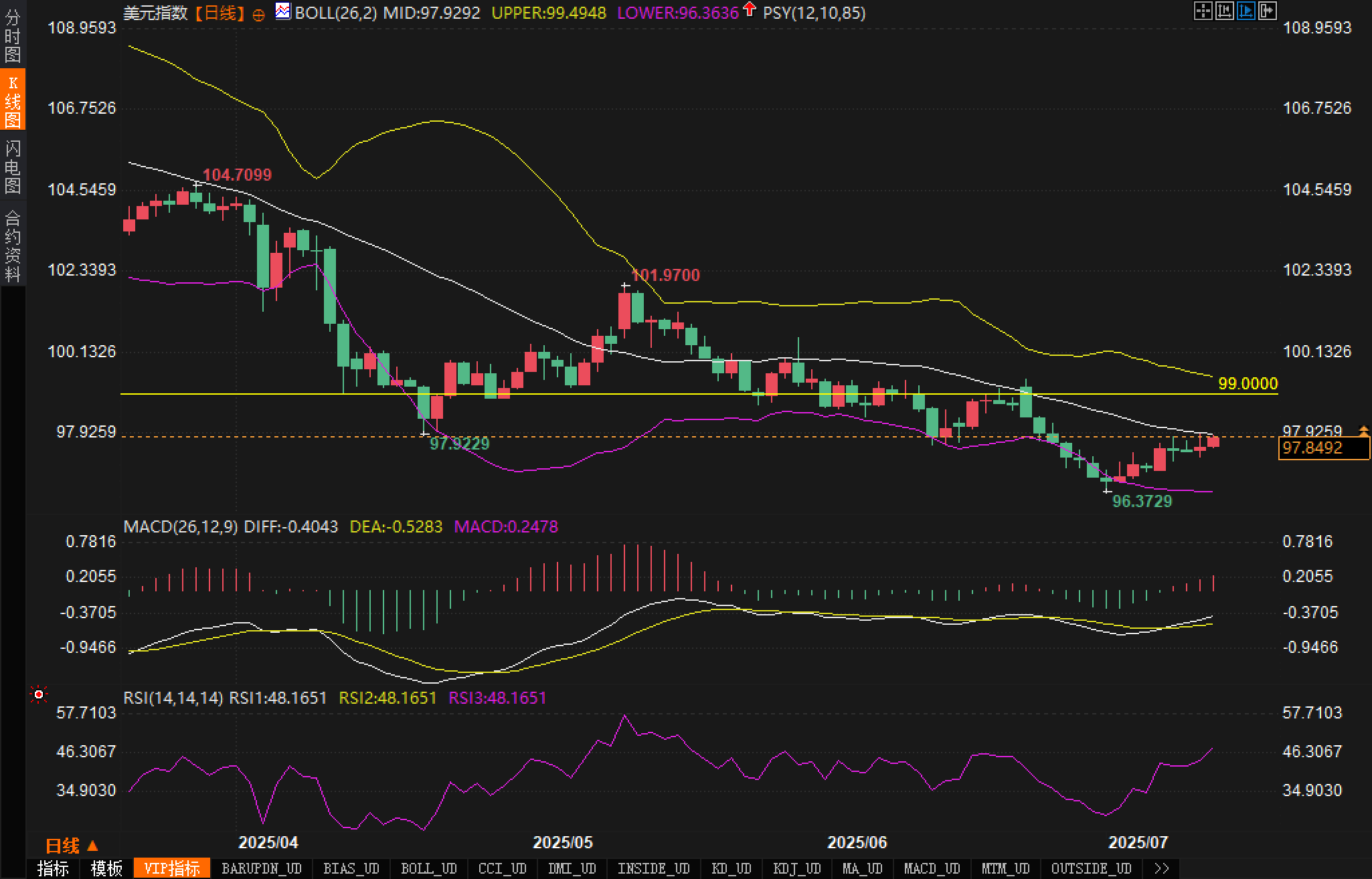Show more indicators with the >> arrow

[x=1162, y=868]
